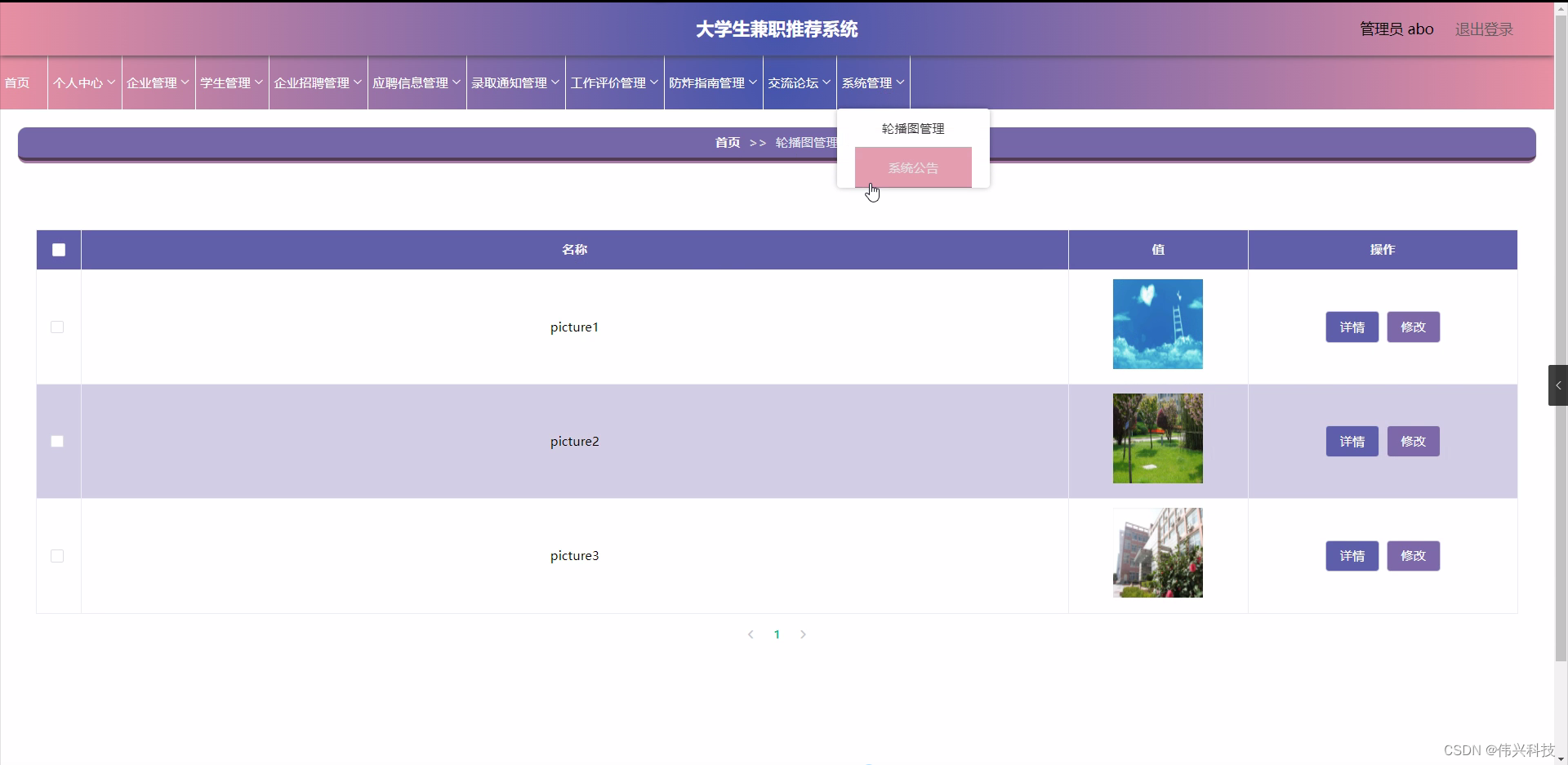Screen dimensions: 1568x765
Task: Click the collapse handle on the right edge
Action: click(1558, 385)
